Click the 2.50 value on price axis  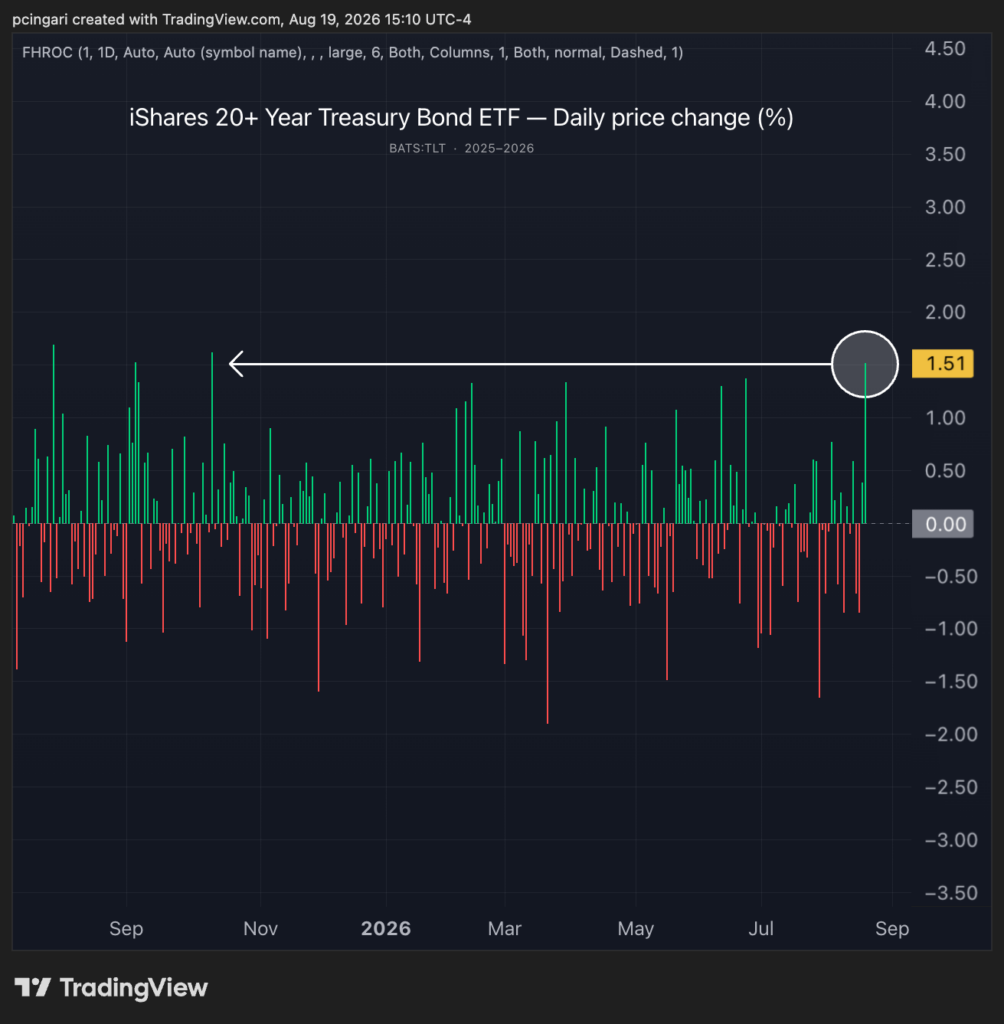(x=945, y=260)
